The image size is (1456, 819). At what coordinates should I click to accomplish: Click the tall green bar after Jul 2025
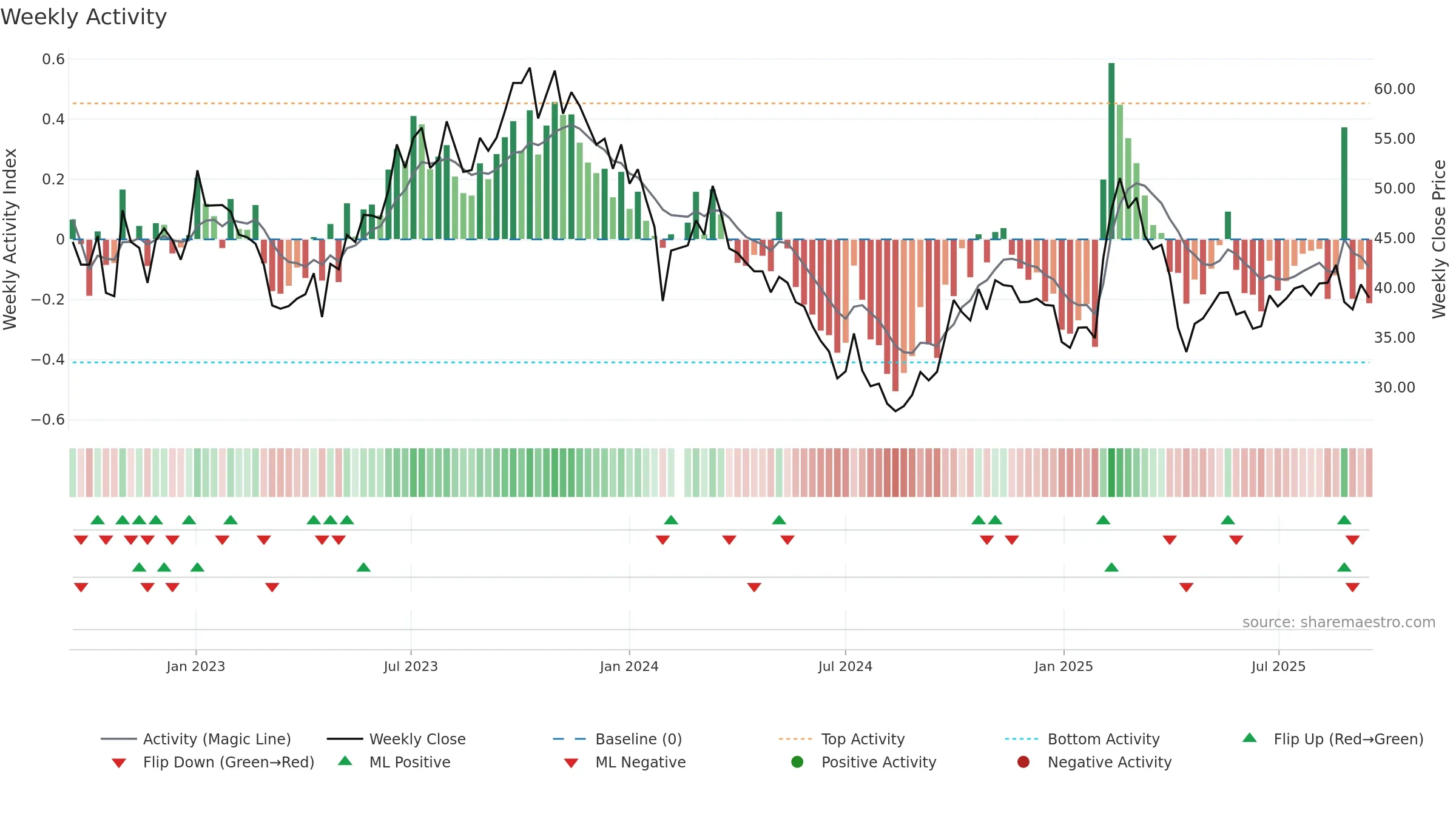point(1344,183)
